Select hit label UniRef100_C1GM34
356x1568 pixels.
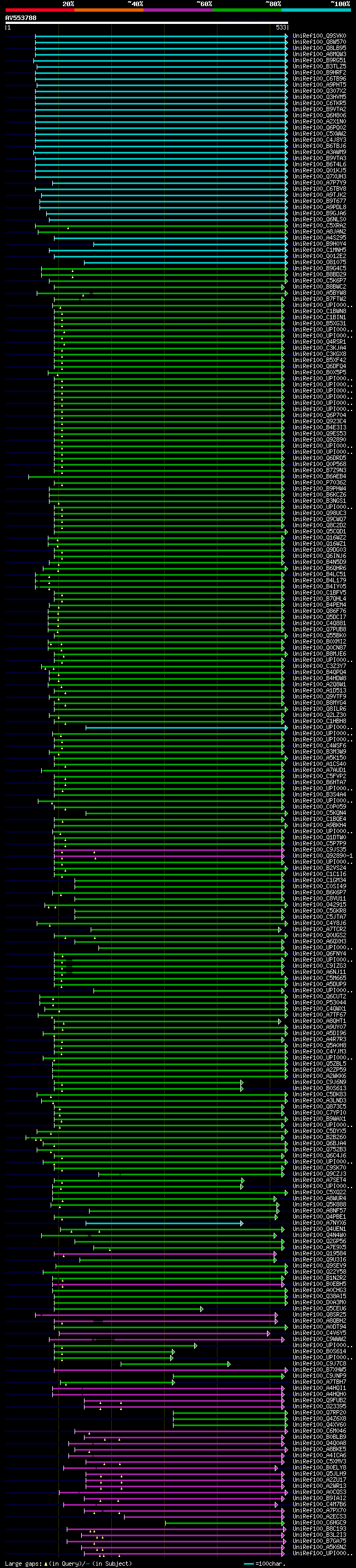pyautogui.click(x=319, y=881)
